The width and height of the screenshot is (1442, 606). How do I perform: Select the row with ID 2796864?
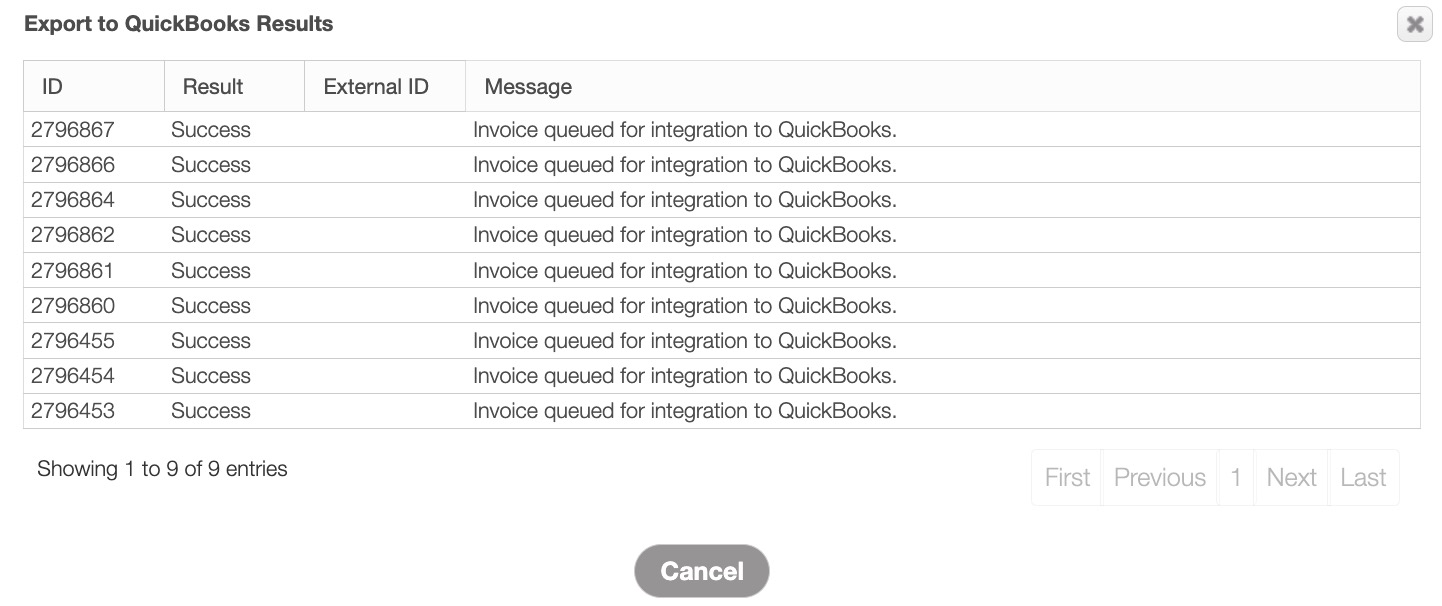(73, 200)
